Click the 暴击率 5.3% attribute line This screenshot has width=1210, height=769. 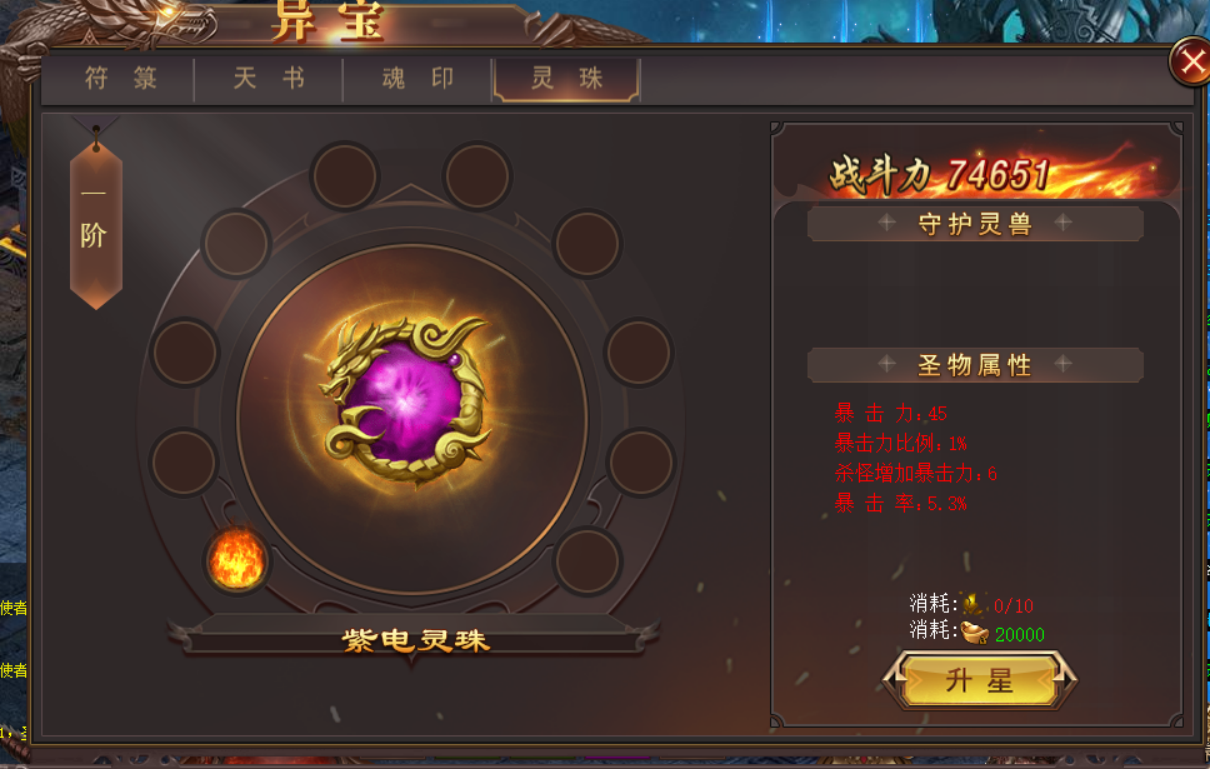tap(901, 503)
